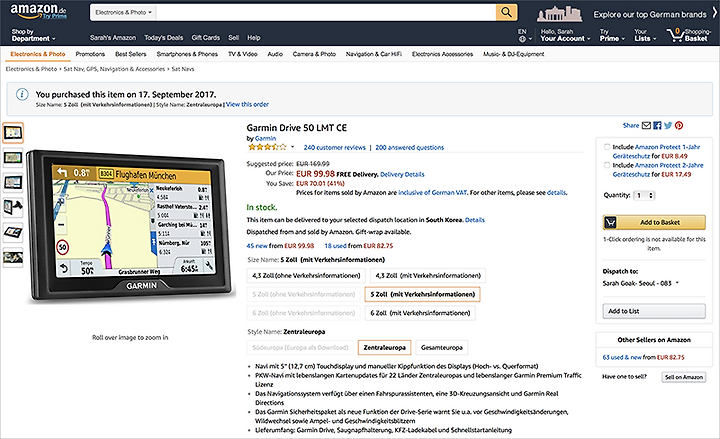Select sixth thumbnail at bottom of list
Image resolution: width=720 pixels, height=439 pixels.
(13, 257)
